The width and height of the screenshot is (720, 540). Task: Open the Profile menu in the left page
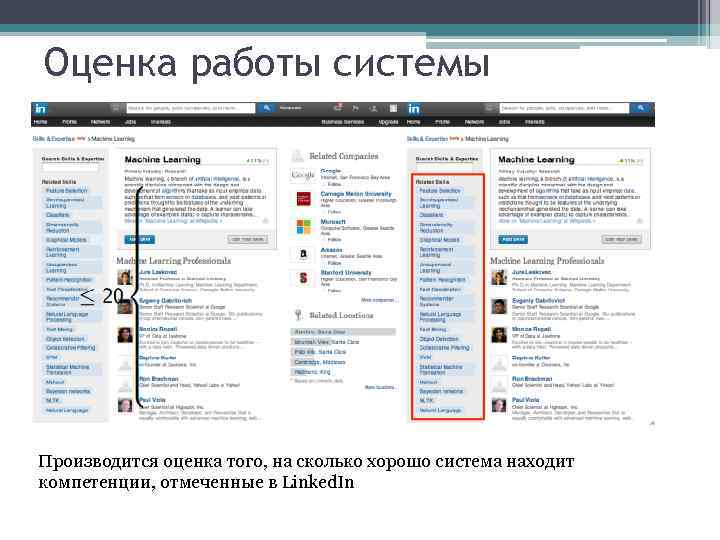[69, 122]
